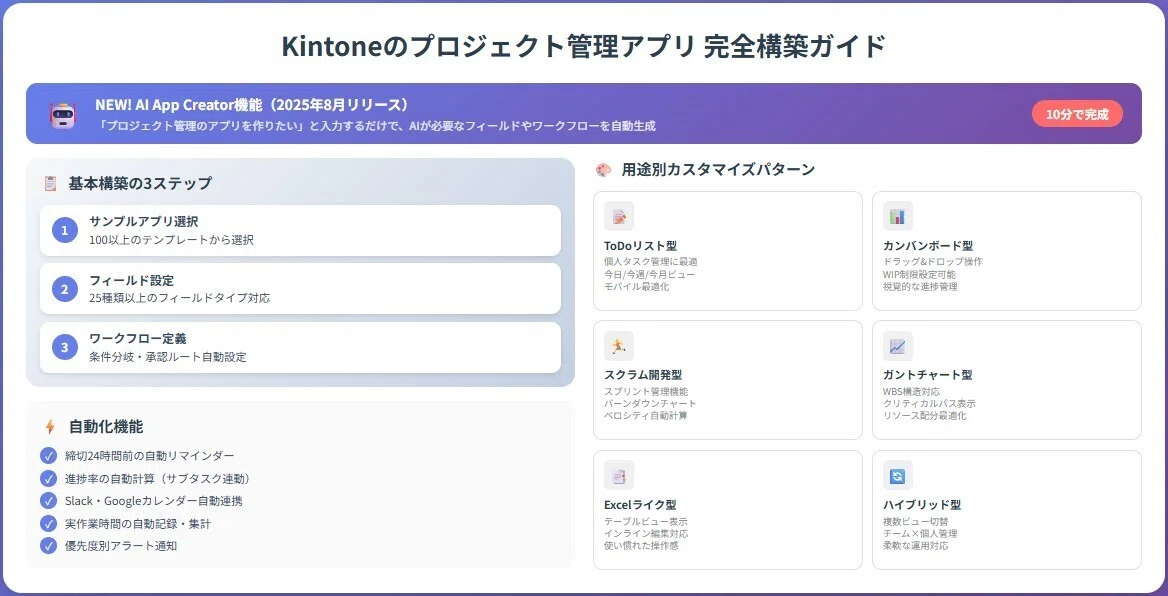The height and width of the screenshot is (596, 1168).
Task: Click the スクラム開発型 runner icon
Action: point(619,346)
